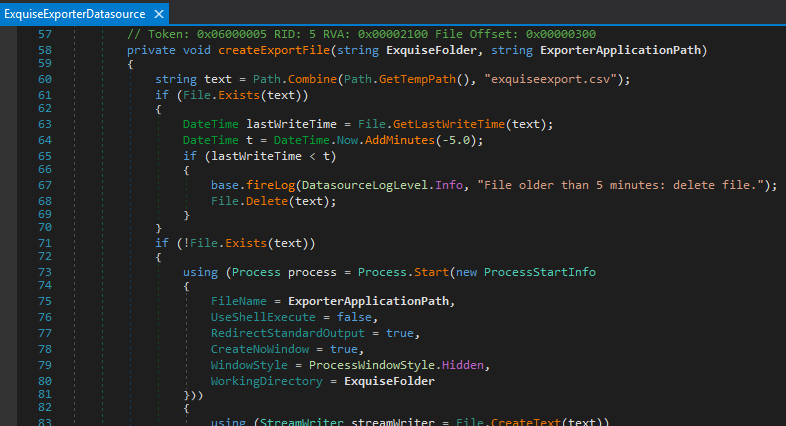Click CreateNoWindow property on line 78
Viewport: 786px width, 426px height.
pyautogui.click(x=260, y=350)
